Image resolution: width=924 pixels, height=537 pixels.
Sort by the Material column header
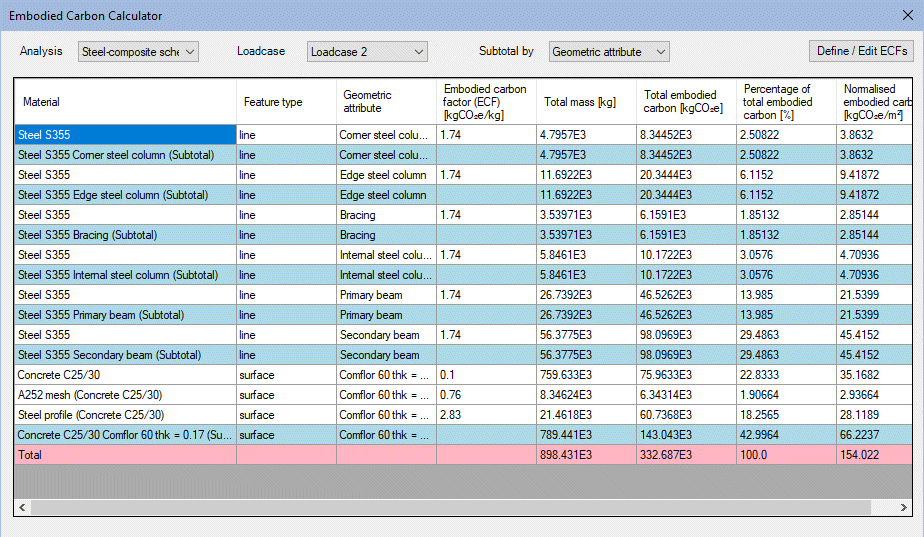[x=125, y=102]
